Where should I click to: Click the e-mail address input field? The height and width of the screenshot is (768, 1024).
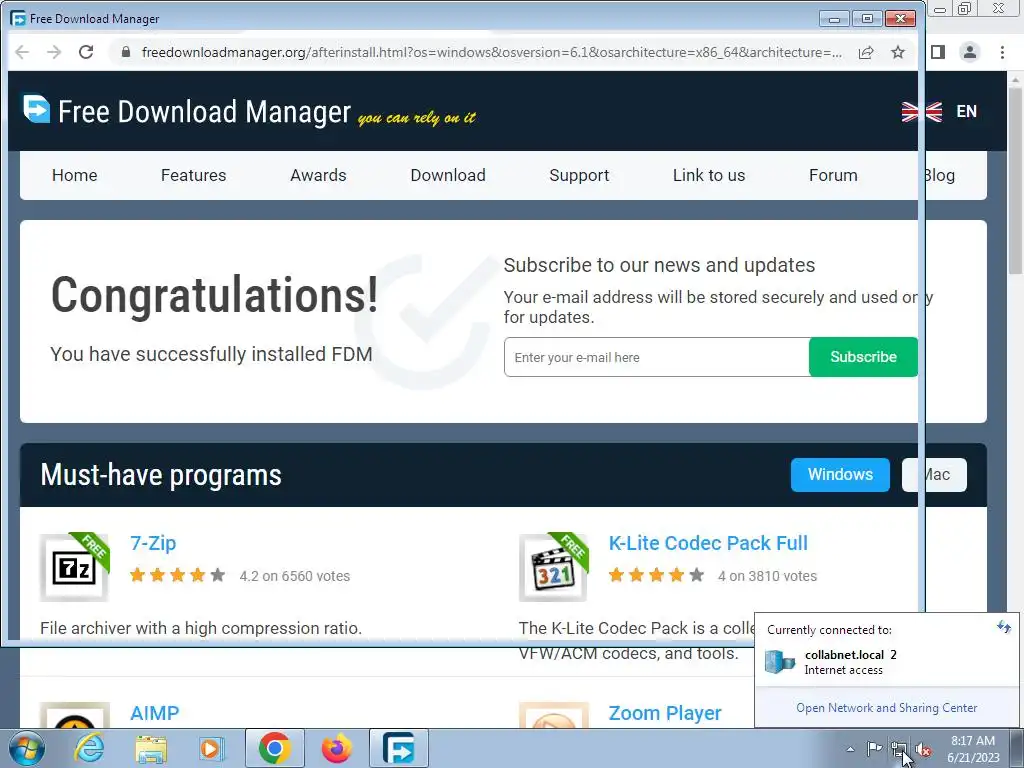click(x=656, y=357)
